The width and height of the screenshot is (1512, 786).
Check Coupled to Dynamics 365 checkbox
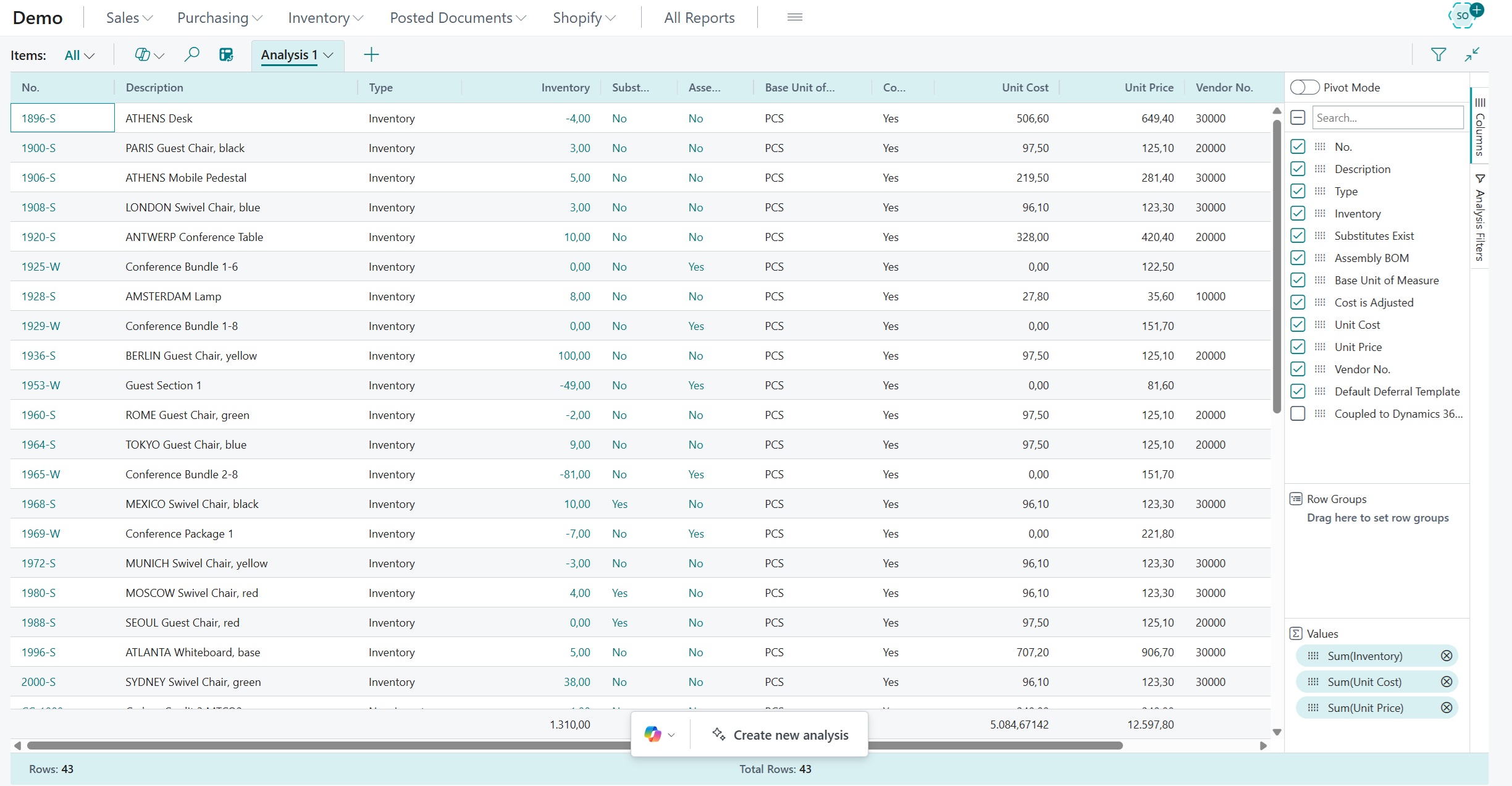click(x=1298, y=413)
